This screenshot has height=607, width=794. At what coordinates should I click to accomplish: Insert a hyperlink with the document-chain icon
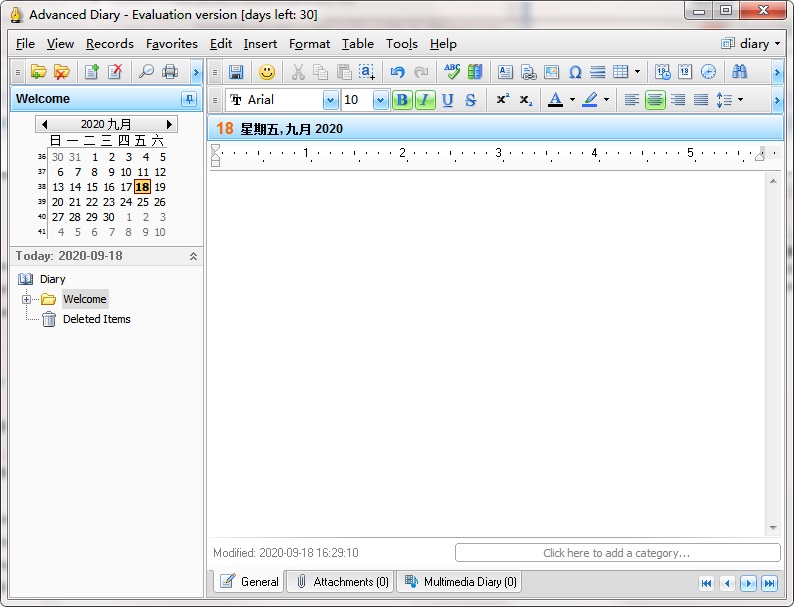pos(529,72)
